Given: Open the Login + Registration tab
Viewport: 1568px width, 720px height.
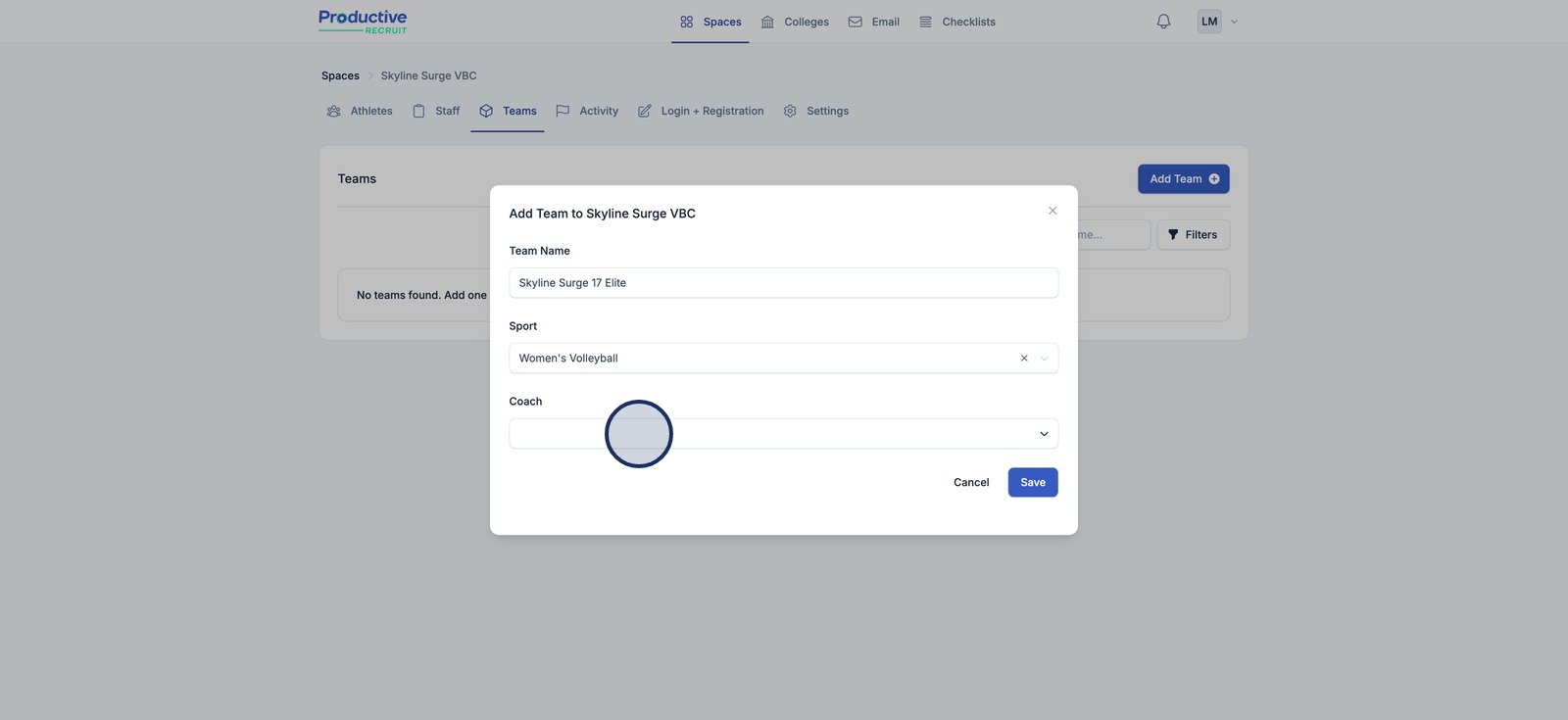Looking at the screenshot, I should point(701,112).
